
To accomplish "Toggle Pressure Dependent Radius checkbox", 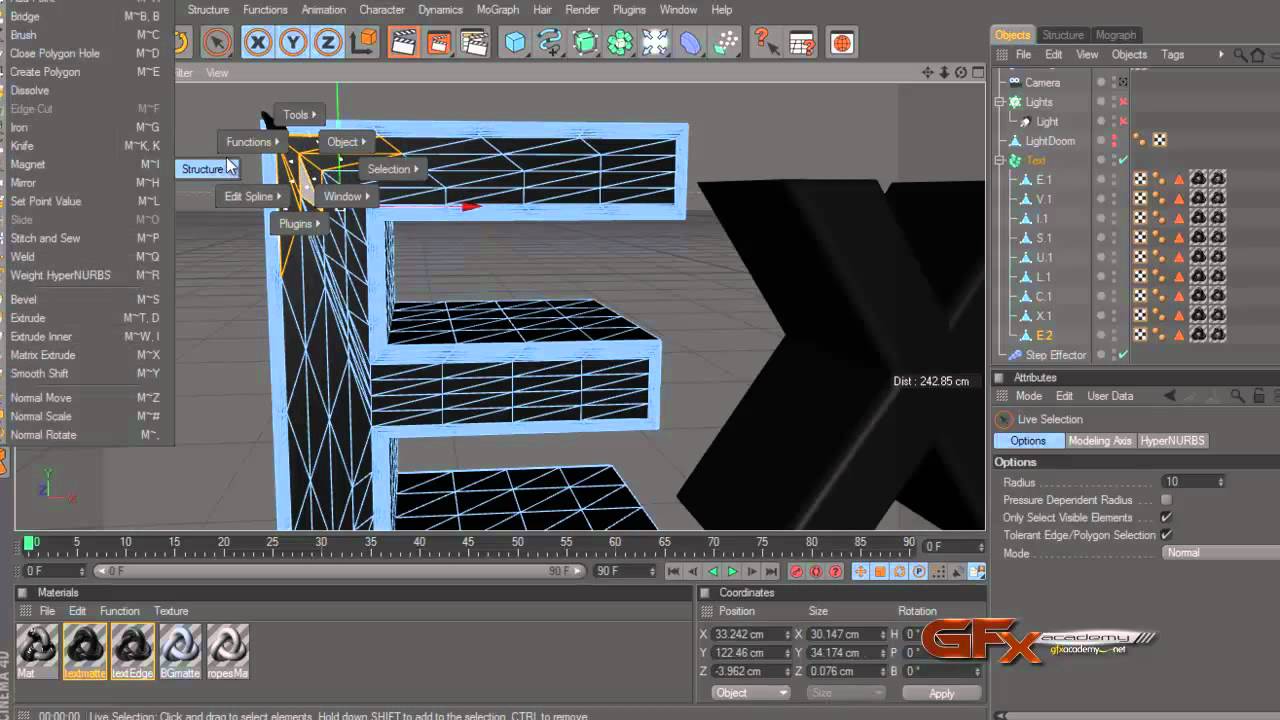I will point(1166,500).
